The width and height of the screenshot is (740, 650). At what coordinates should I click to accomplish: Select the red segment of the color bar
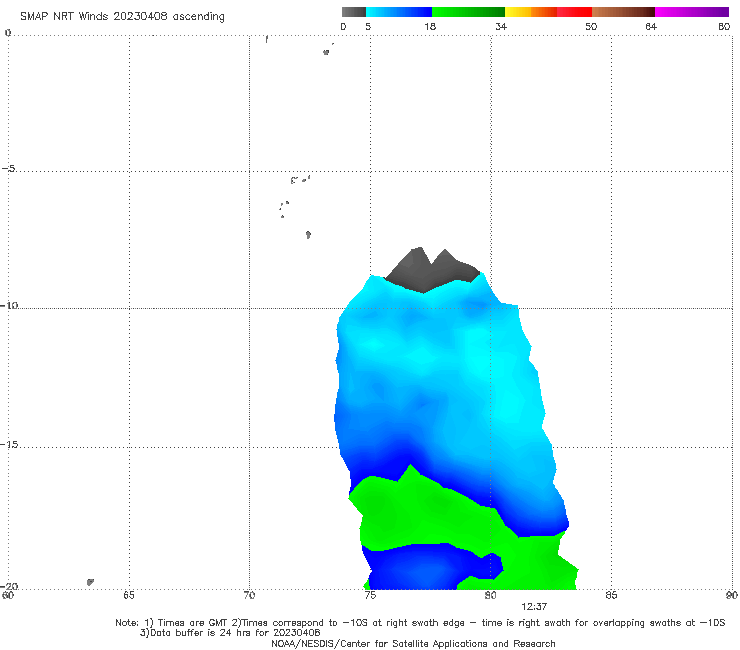tap(574, 12)
